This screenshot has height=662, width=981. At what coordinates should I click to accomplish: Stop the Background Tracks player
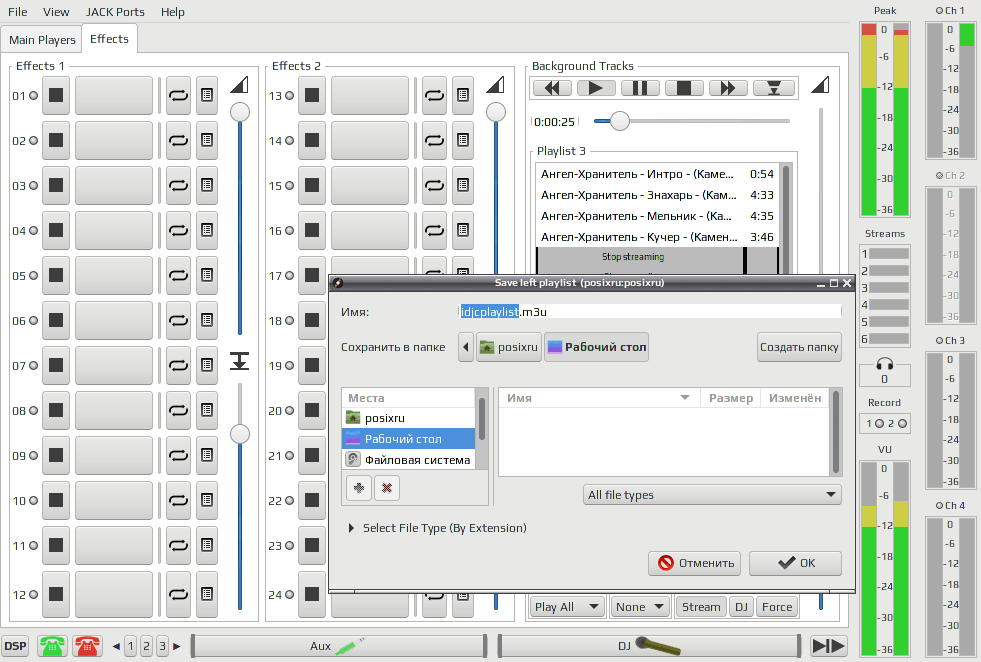click(684, 88)
